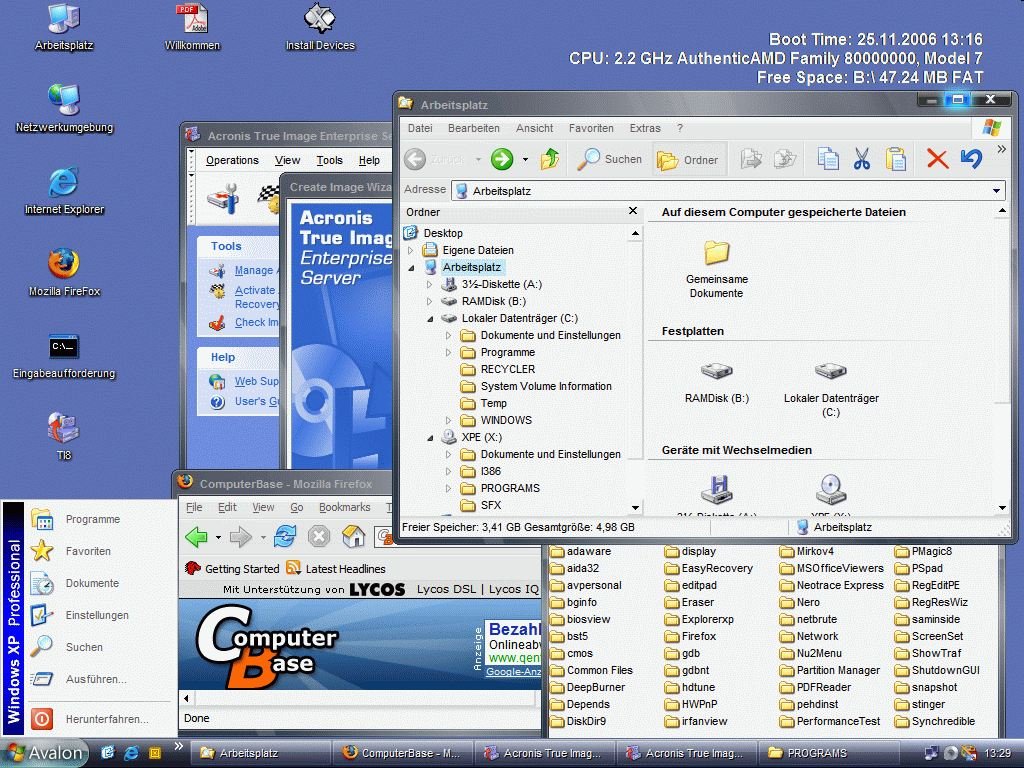Click the Firefox home icon
Image resolution: width=1024 pixels, height=768 pixels.
tap(353, 537)
